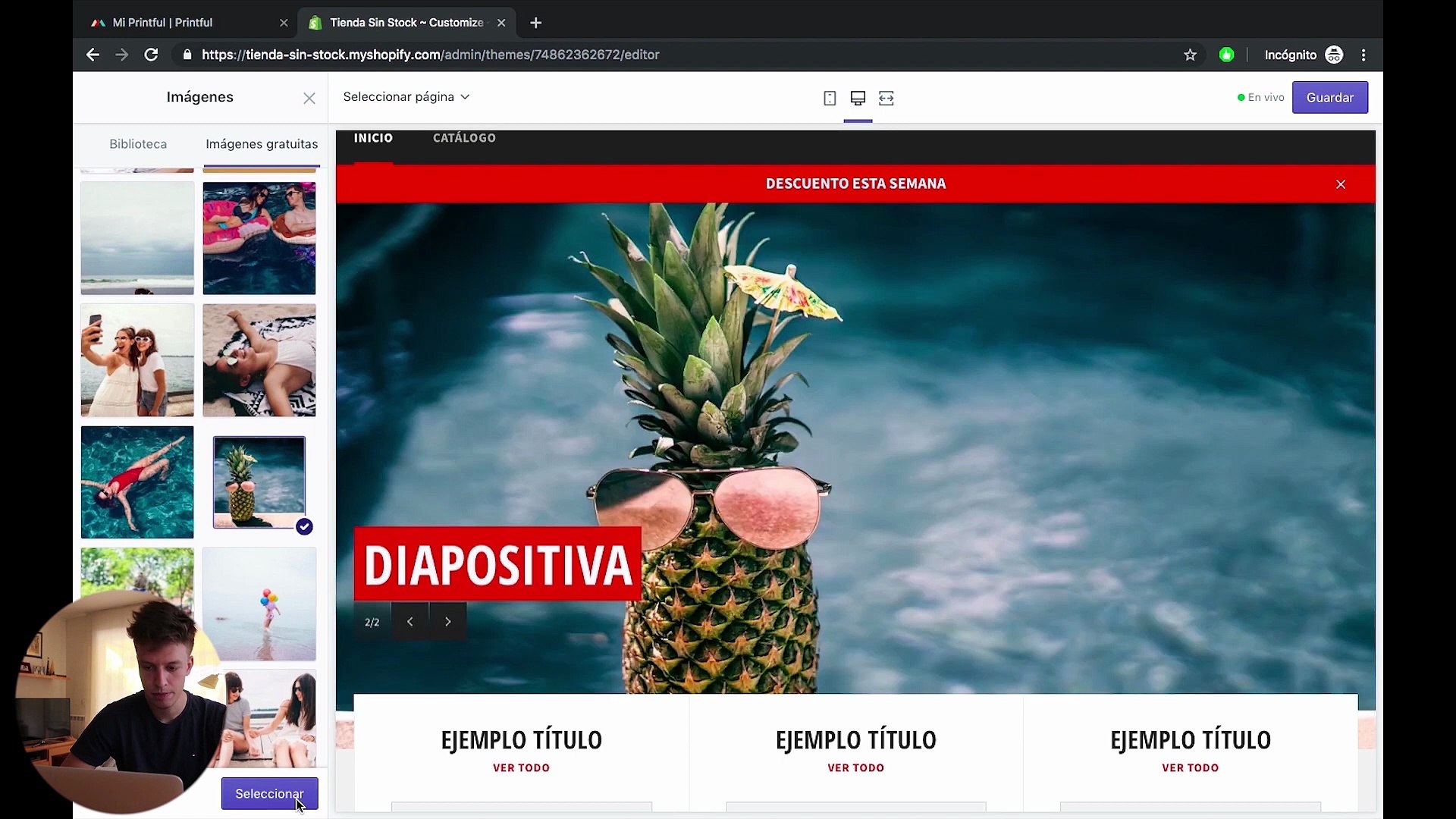This screenshot has width=1456, height=819.
Task: Switch to mobile preview mode
Action: click(830, 98)
